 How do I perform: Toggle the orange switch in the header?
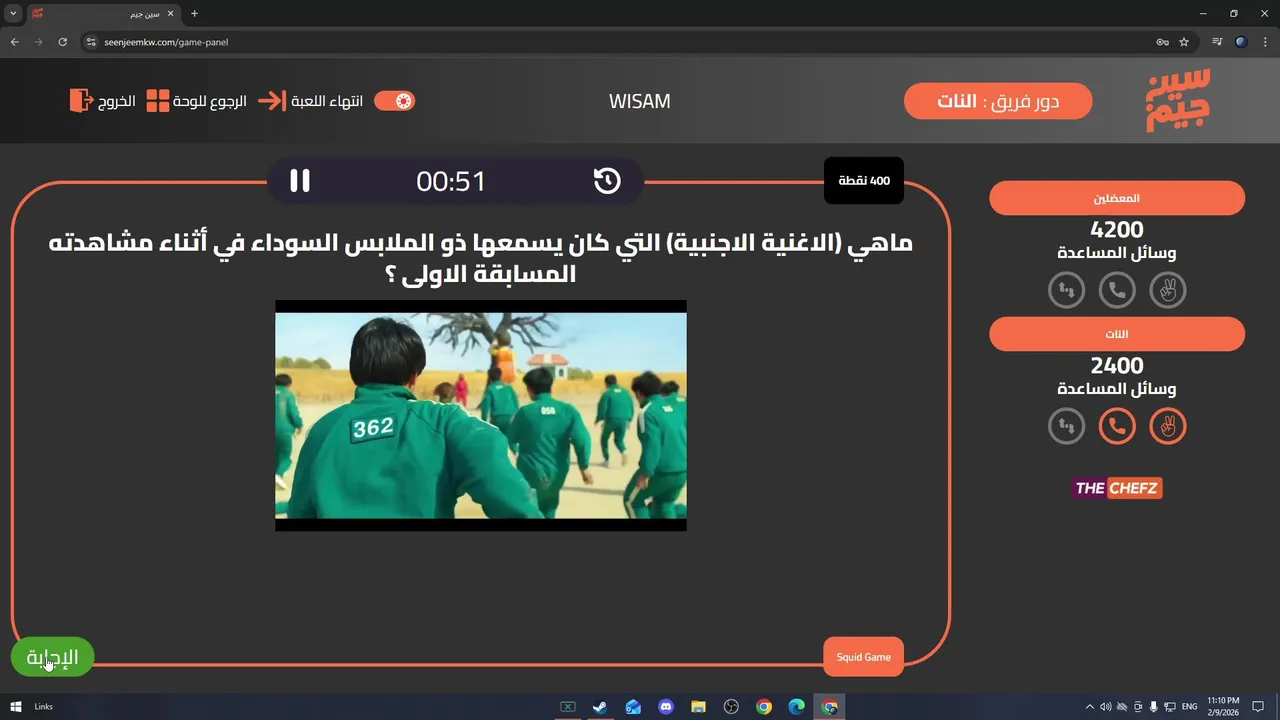point(394,101)
